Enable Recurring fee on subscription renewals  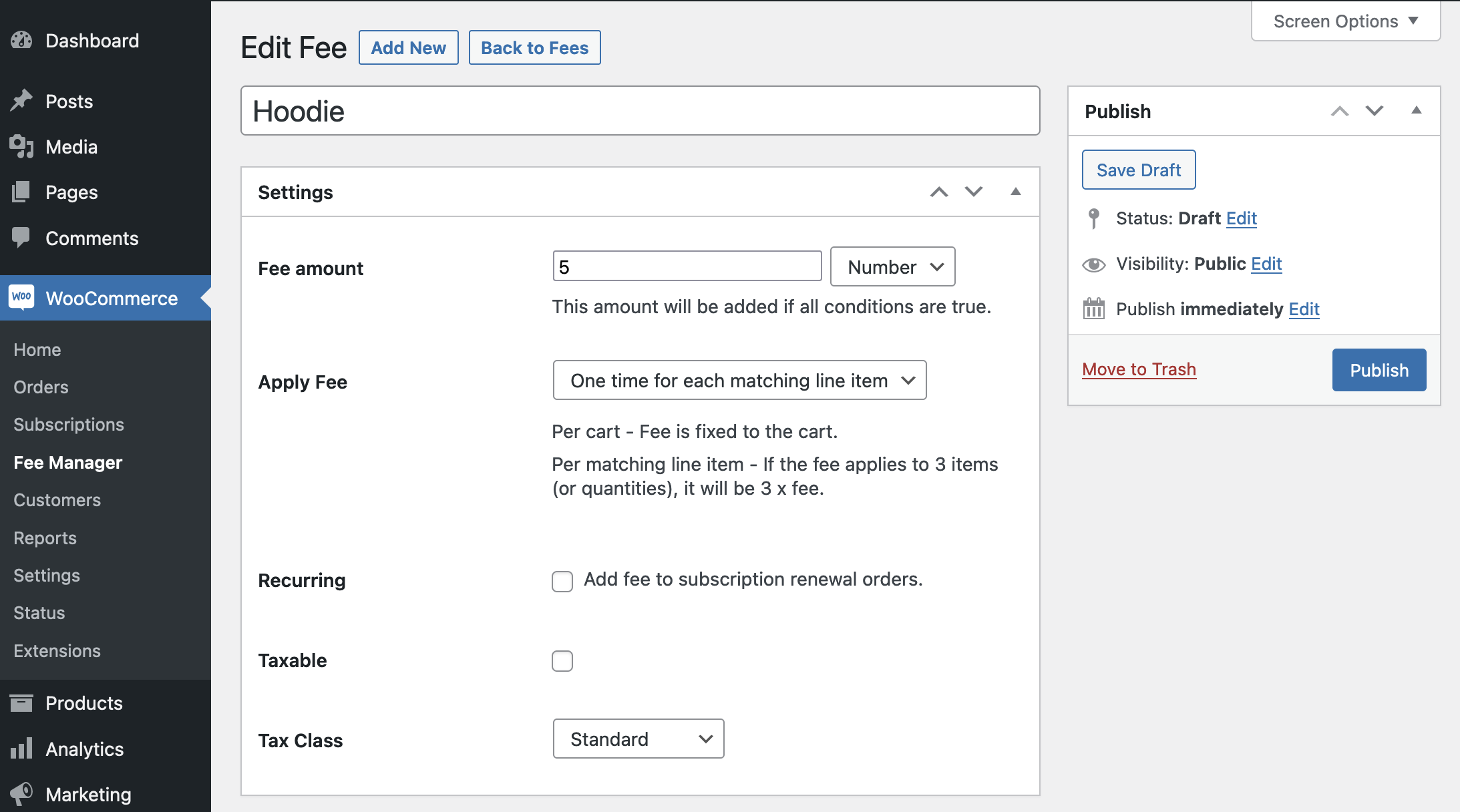click(x=562, y=581)
